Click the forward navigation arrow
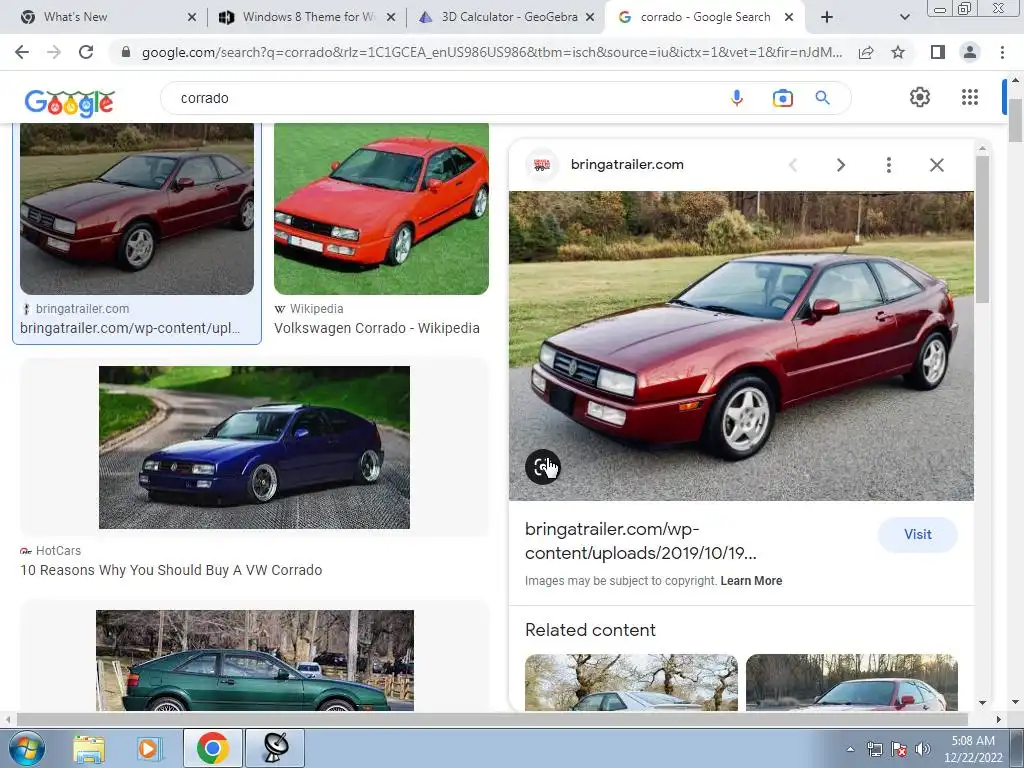This screenshot has width=1024, height=768. (x=54, y=52)
